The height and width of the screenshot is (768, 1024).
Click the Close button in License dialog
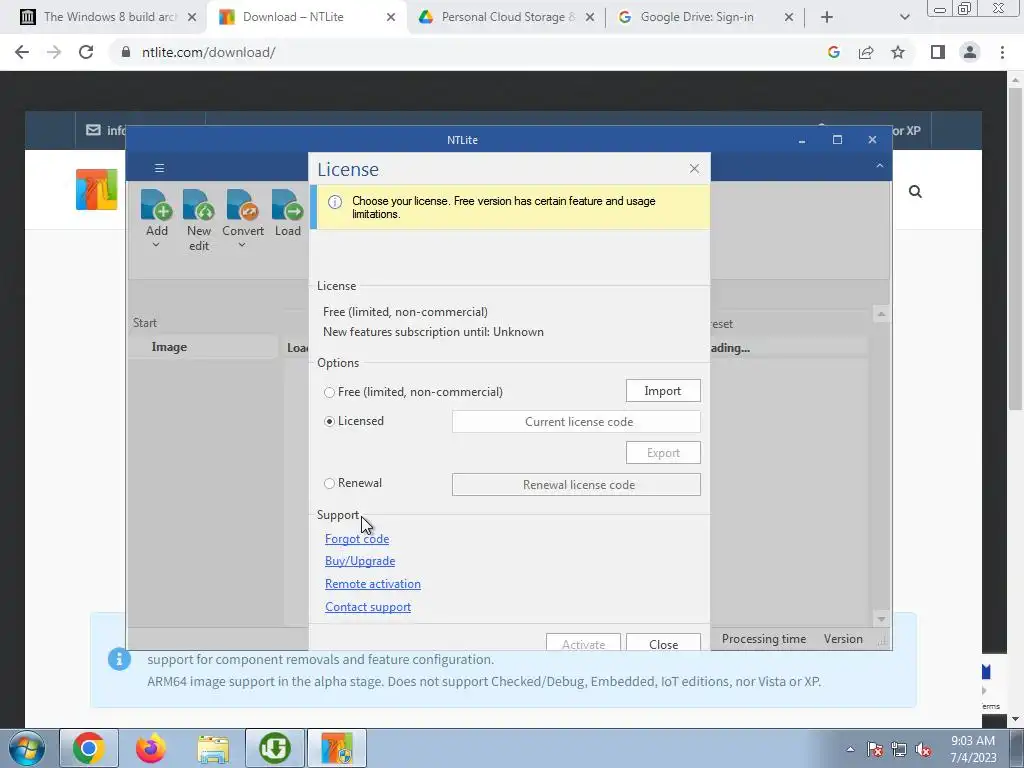pyautogui.click(x=663, y=643)
